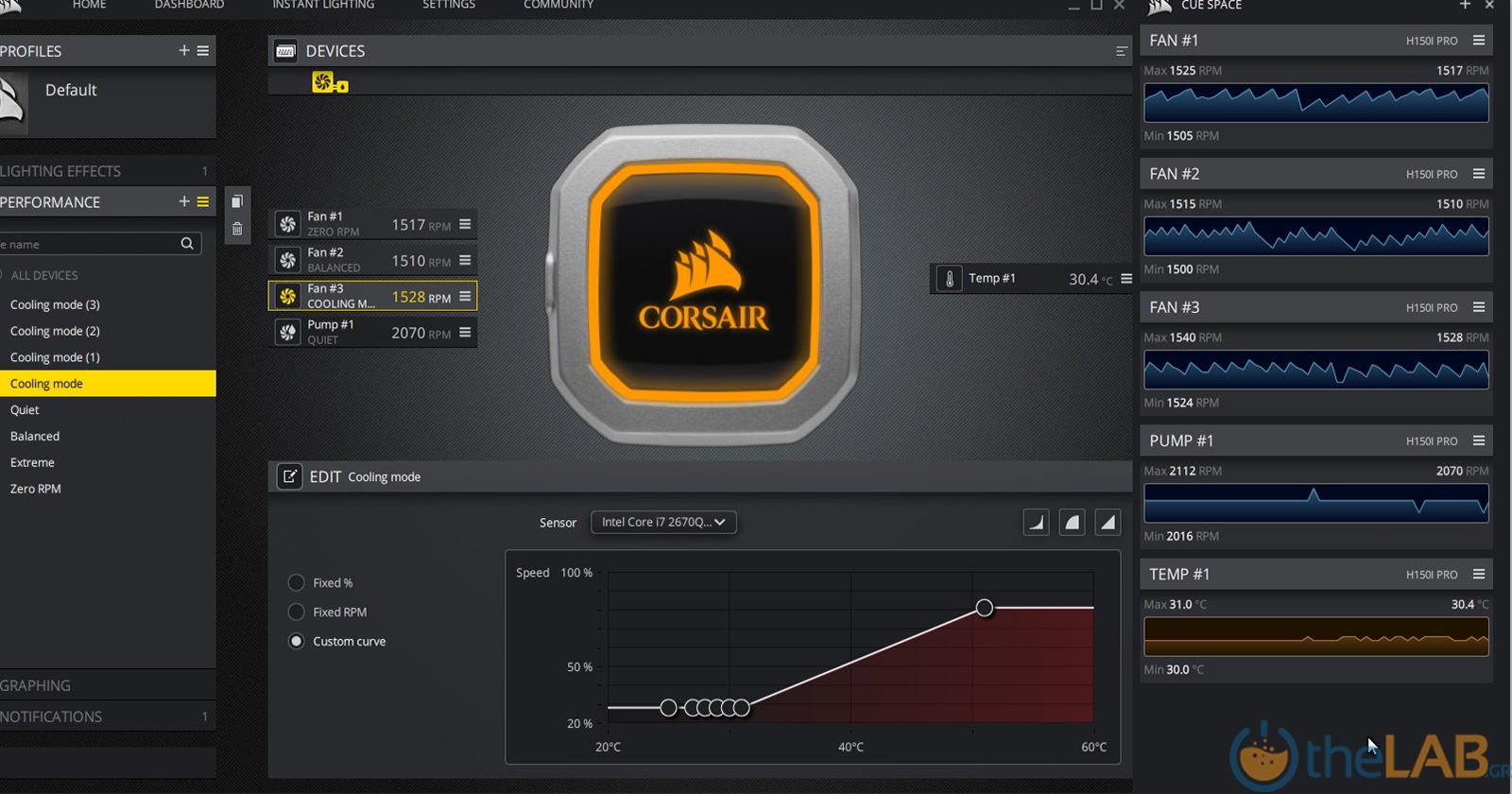Viewport: 1512px width, 794px height.
Task: Click the search magnifier icon
Action: click(187, 244)
